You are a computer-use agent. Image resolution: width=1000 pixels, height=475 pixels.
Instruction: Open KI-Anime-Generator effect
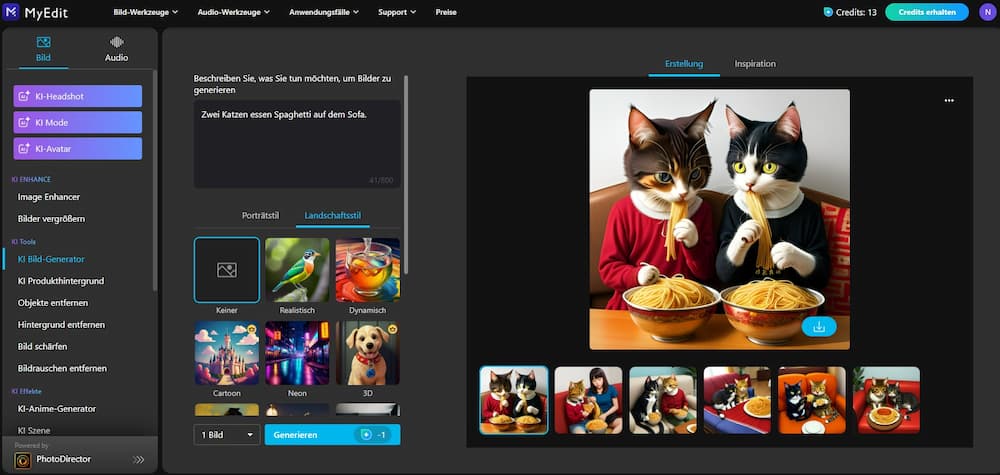57,409
